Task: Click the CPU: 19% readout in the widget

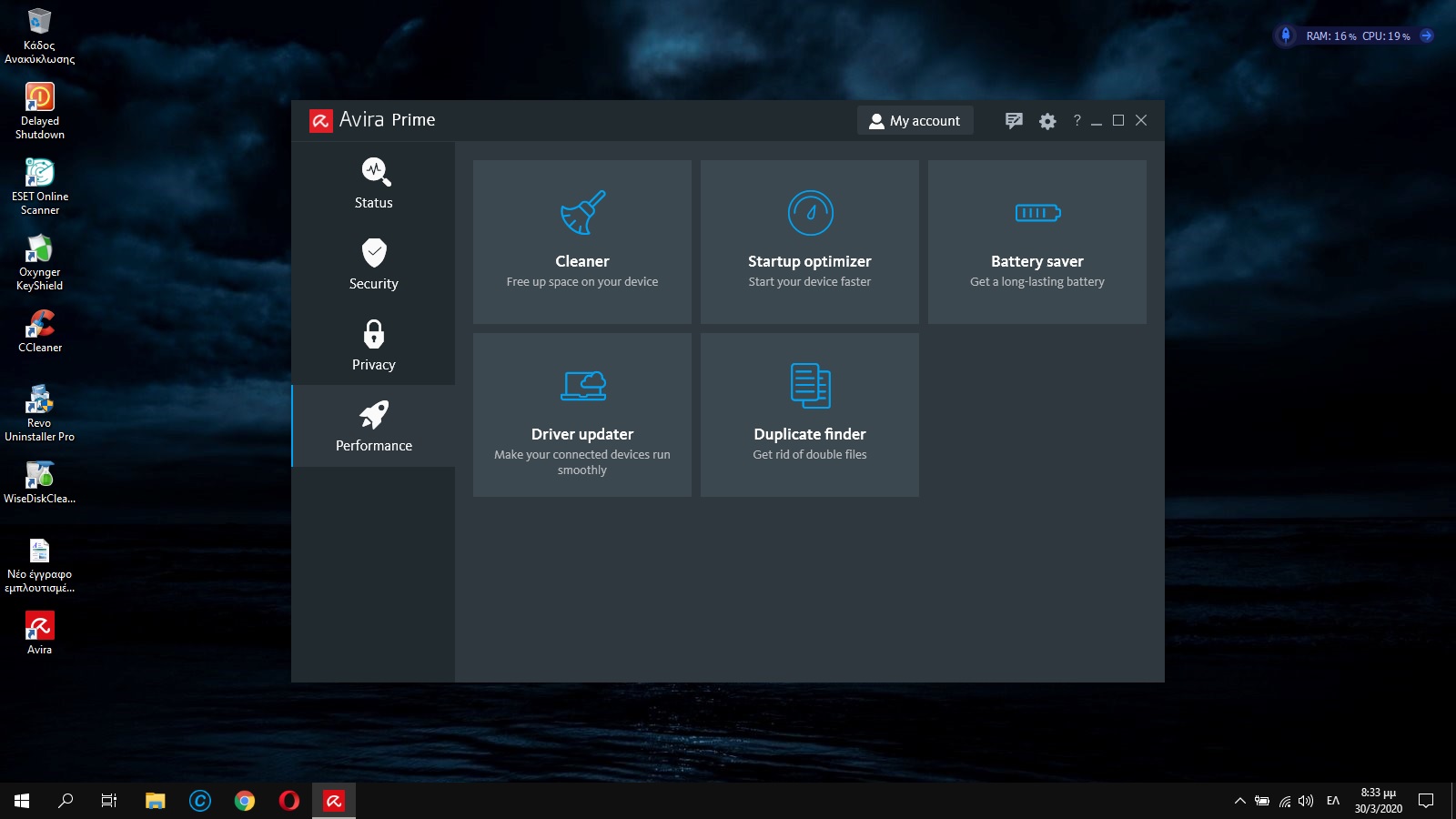Action: [1386, 36]
